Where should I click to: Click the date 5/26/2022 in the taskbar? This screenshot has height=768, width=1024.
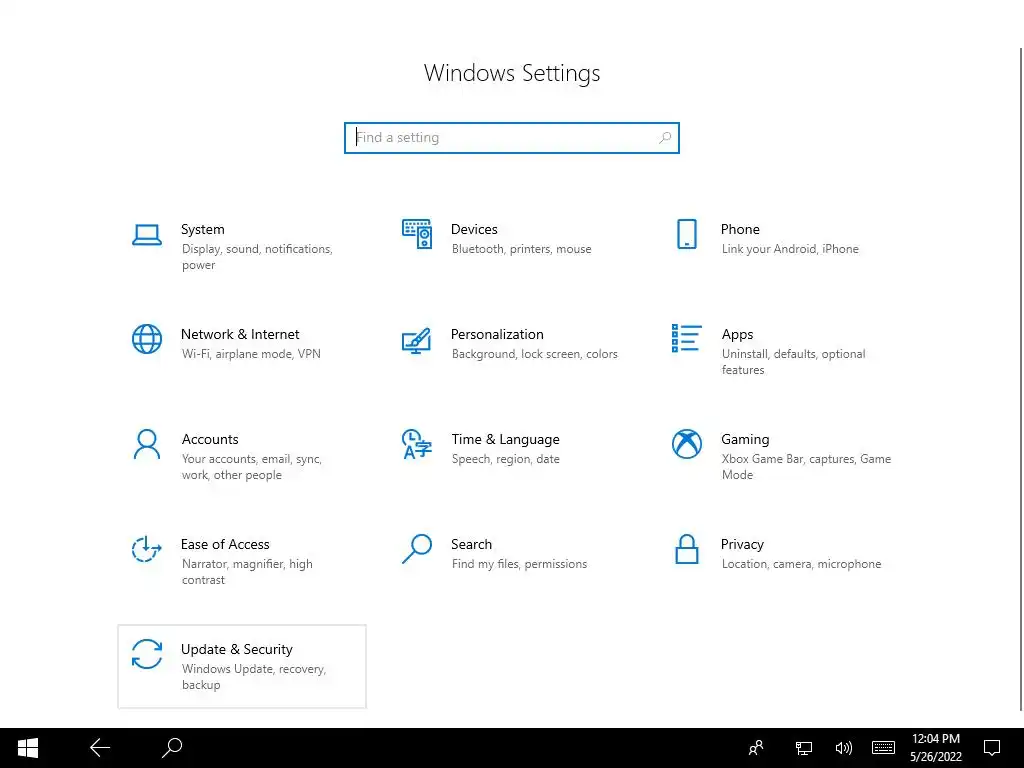click(x=936, y=757)
